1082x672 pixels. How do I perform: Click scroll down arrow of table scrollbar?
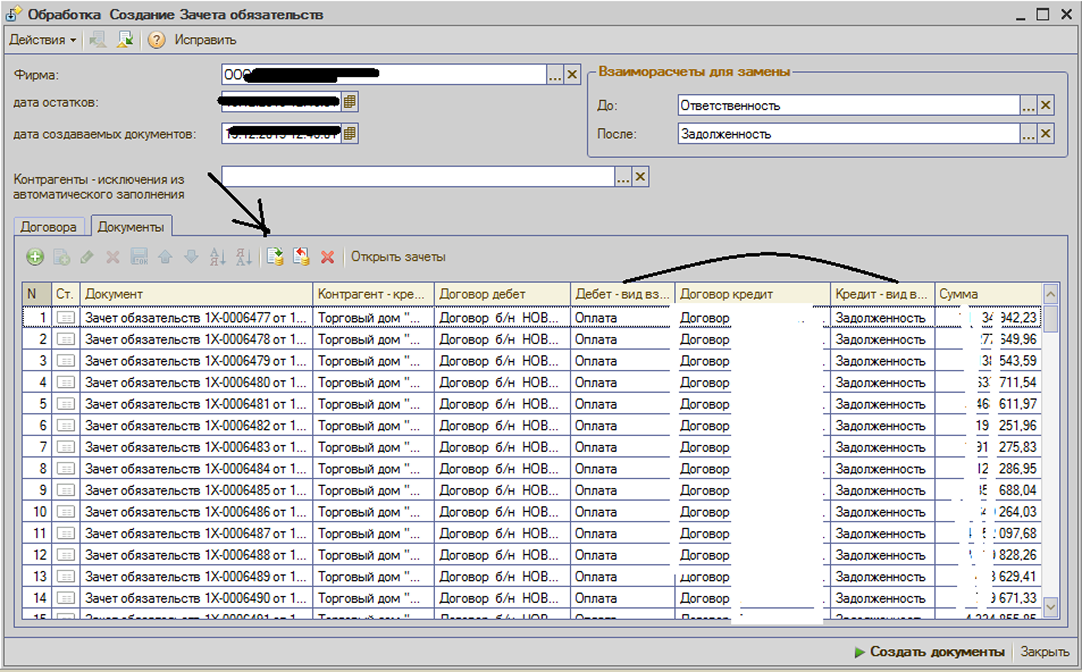(1050, 606)
